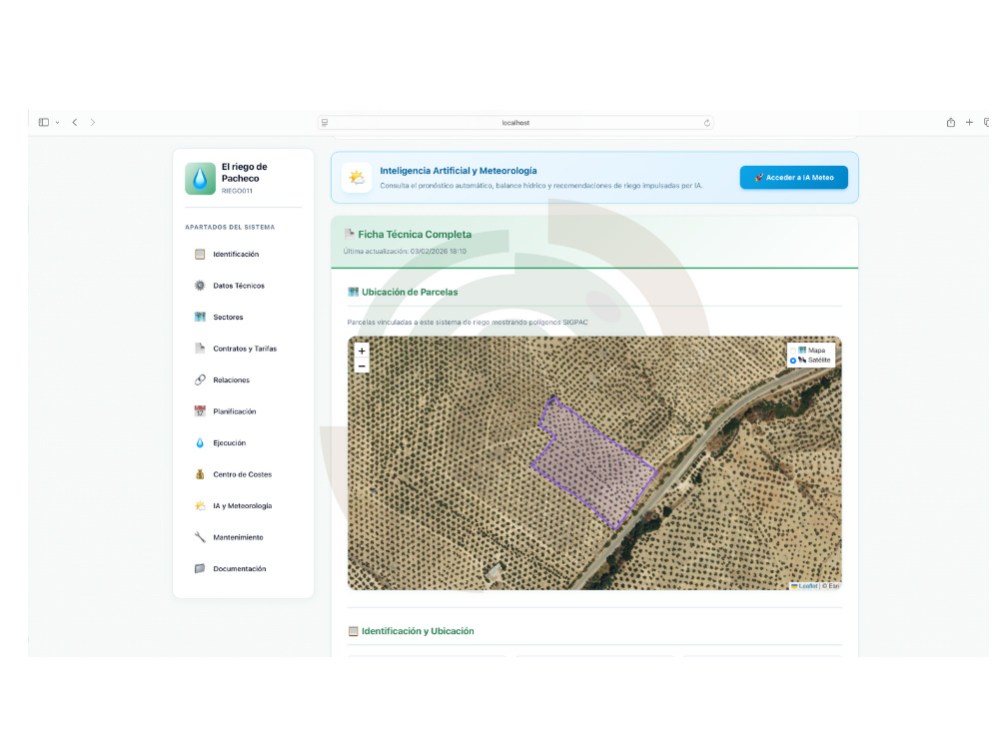The width and height of the screenshot is (1000, 750).
Task: Click the Apartados del Sistema label
Action: 230,227
